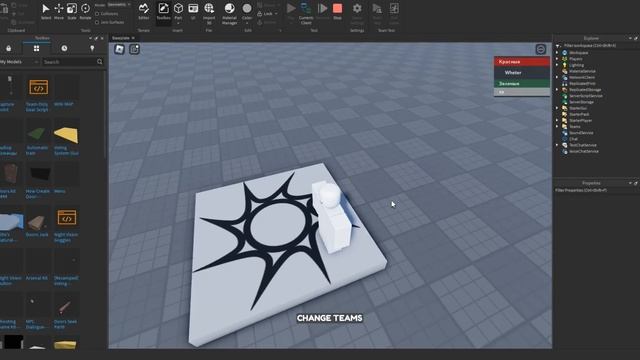
Task: Click the Properties panel header
Action: click(x=591, y=183)
